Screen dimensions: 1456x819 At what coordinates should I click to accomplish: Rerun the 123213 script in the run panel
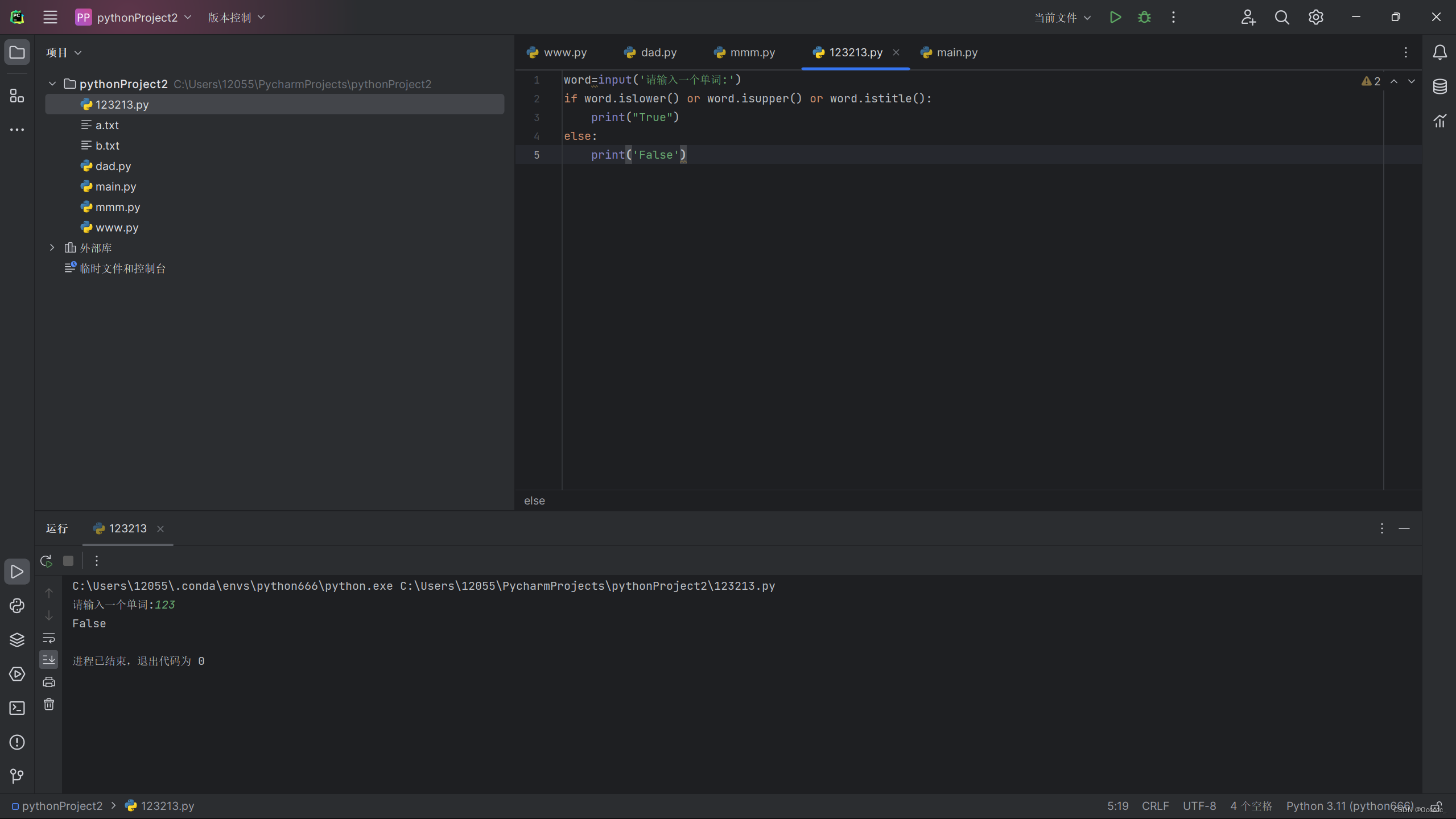pos(47,561)
